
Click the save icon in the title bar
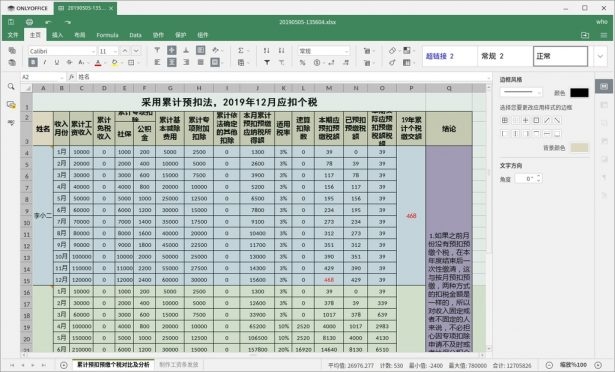tap(11, 22)
